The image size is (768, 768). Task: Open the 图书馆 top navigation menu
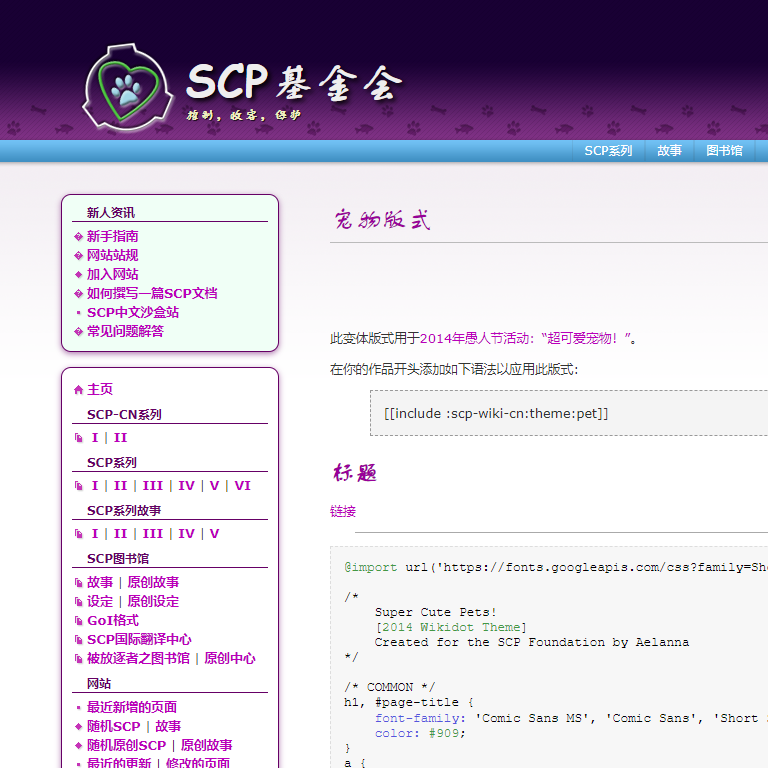pos(724,151)
